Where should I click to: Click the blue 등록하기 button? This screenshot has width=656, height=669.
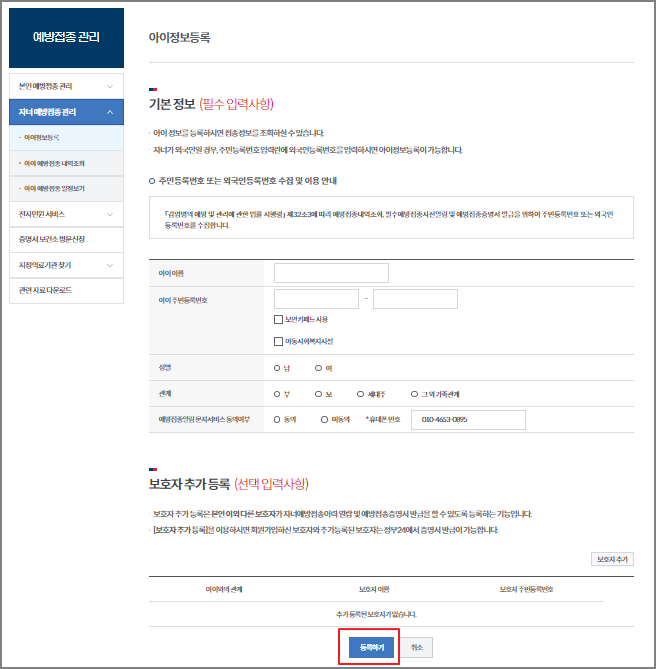pyautogui.click(x=371, y=648)
